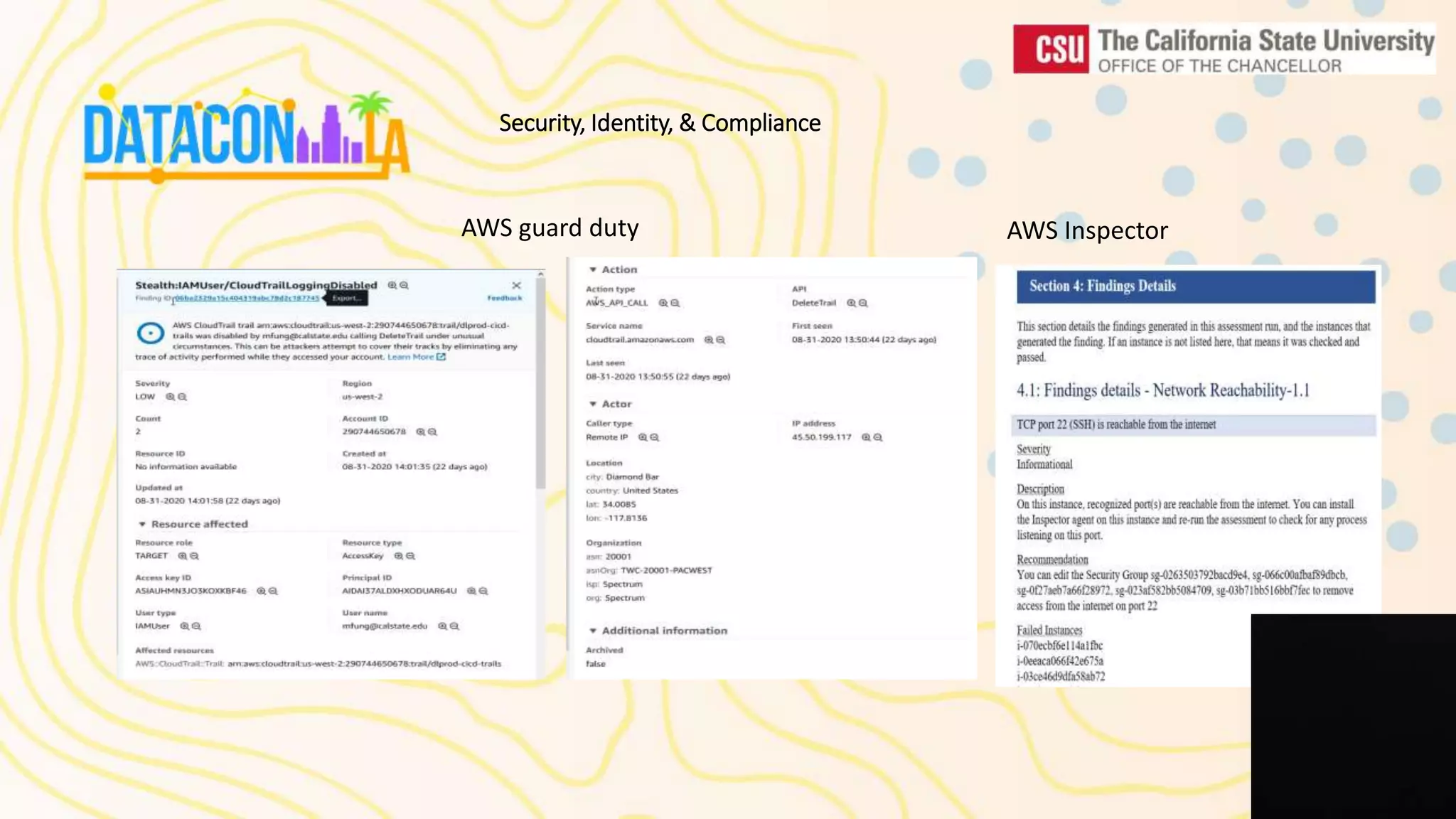Include Severity LOW filter with zoom-in icon
The width and height of the screenshot is (1456, 819).
pos(170,397)
